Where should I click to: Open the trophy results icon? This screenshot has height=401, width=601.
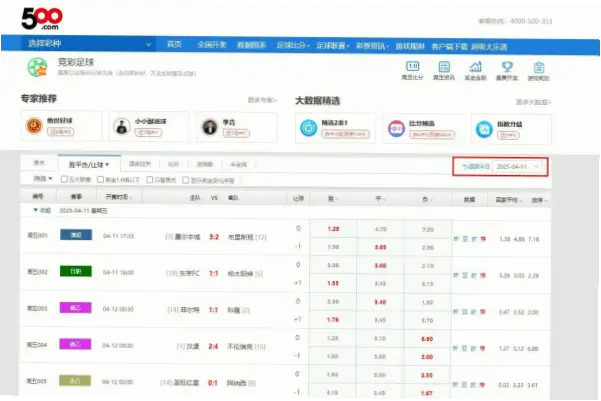[x=507, y=67]
